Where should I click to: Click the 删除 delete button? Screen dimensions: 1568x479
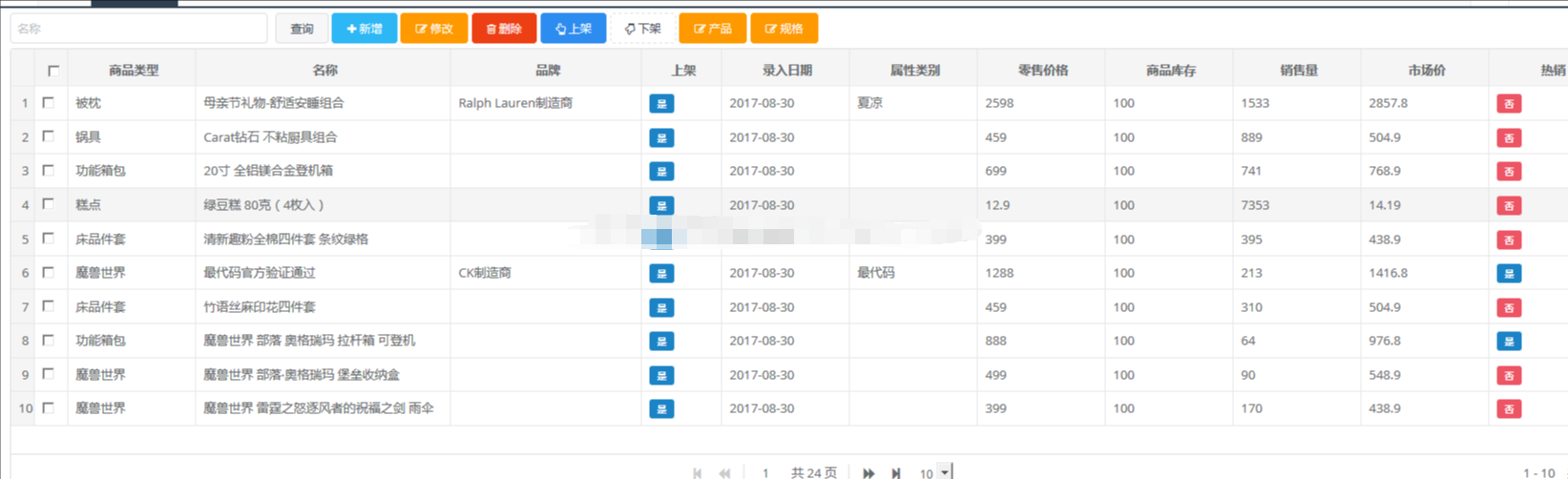pos(504,29)
